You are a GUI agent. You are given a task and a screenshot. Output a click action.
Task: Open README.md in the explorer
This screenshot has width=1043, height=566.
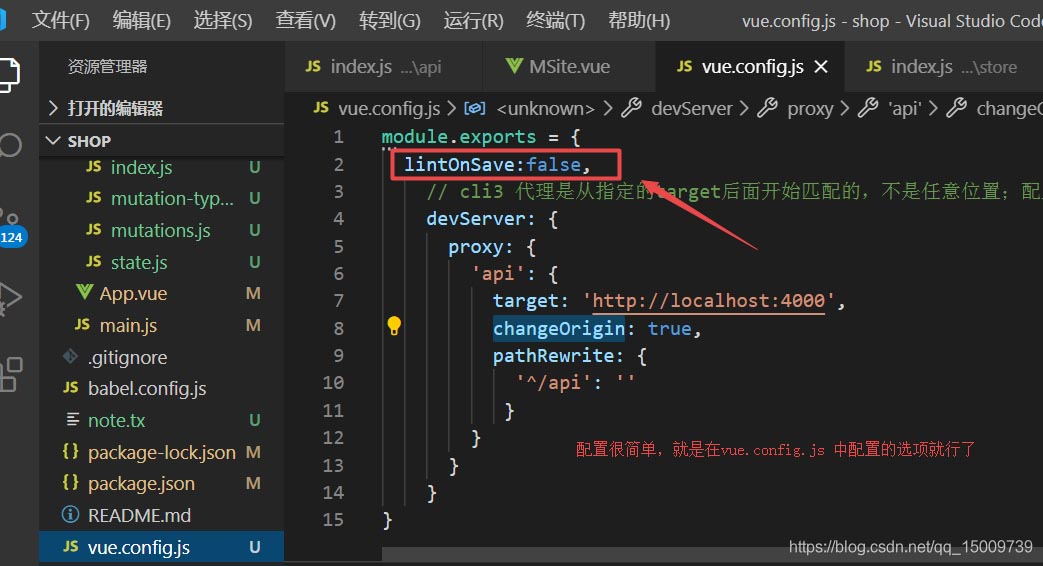coord(162,515)
